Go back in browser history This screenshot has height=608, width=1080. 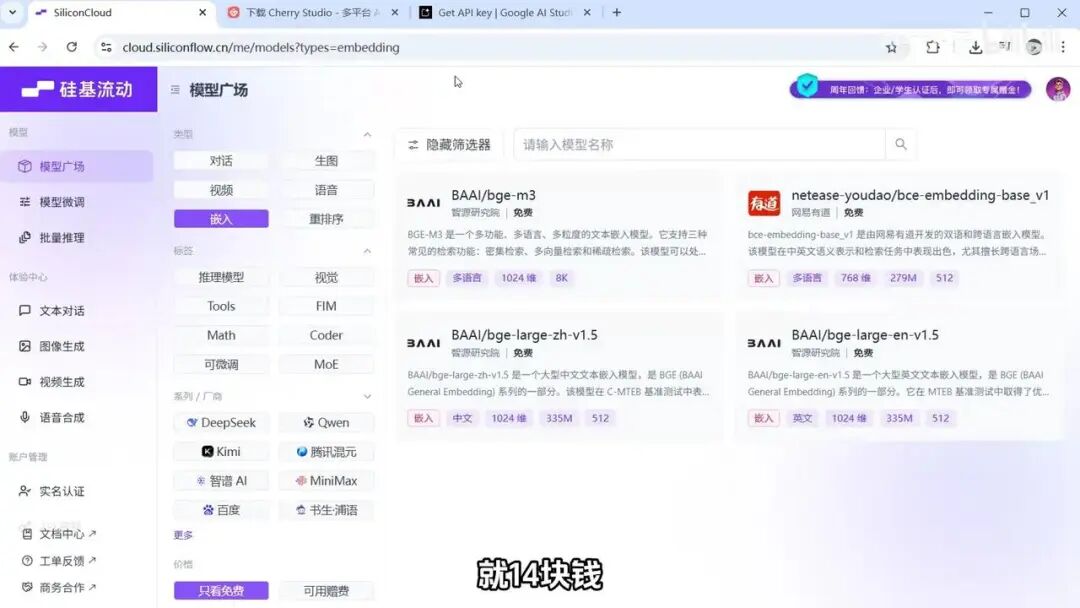point(14,47)
